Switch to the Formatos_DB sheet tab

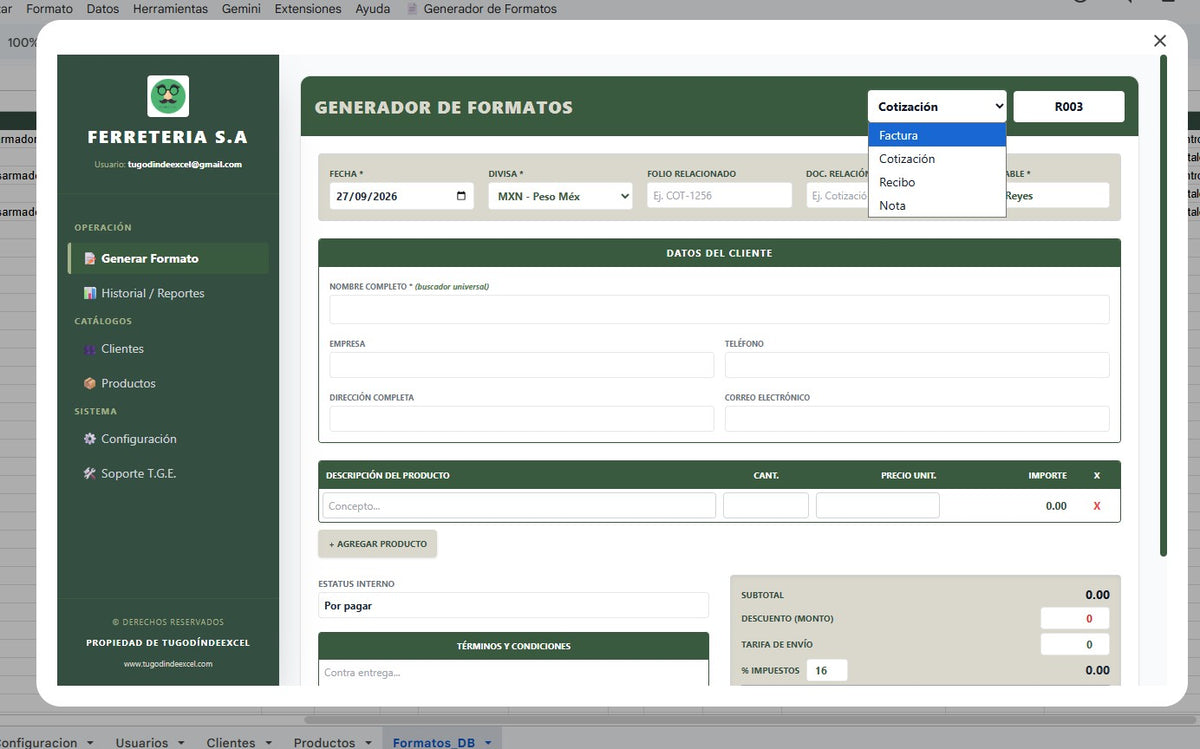tap(434, 743)
